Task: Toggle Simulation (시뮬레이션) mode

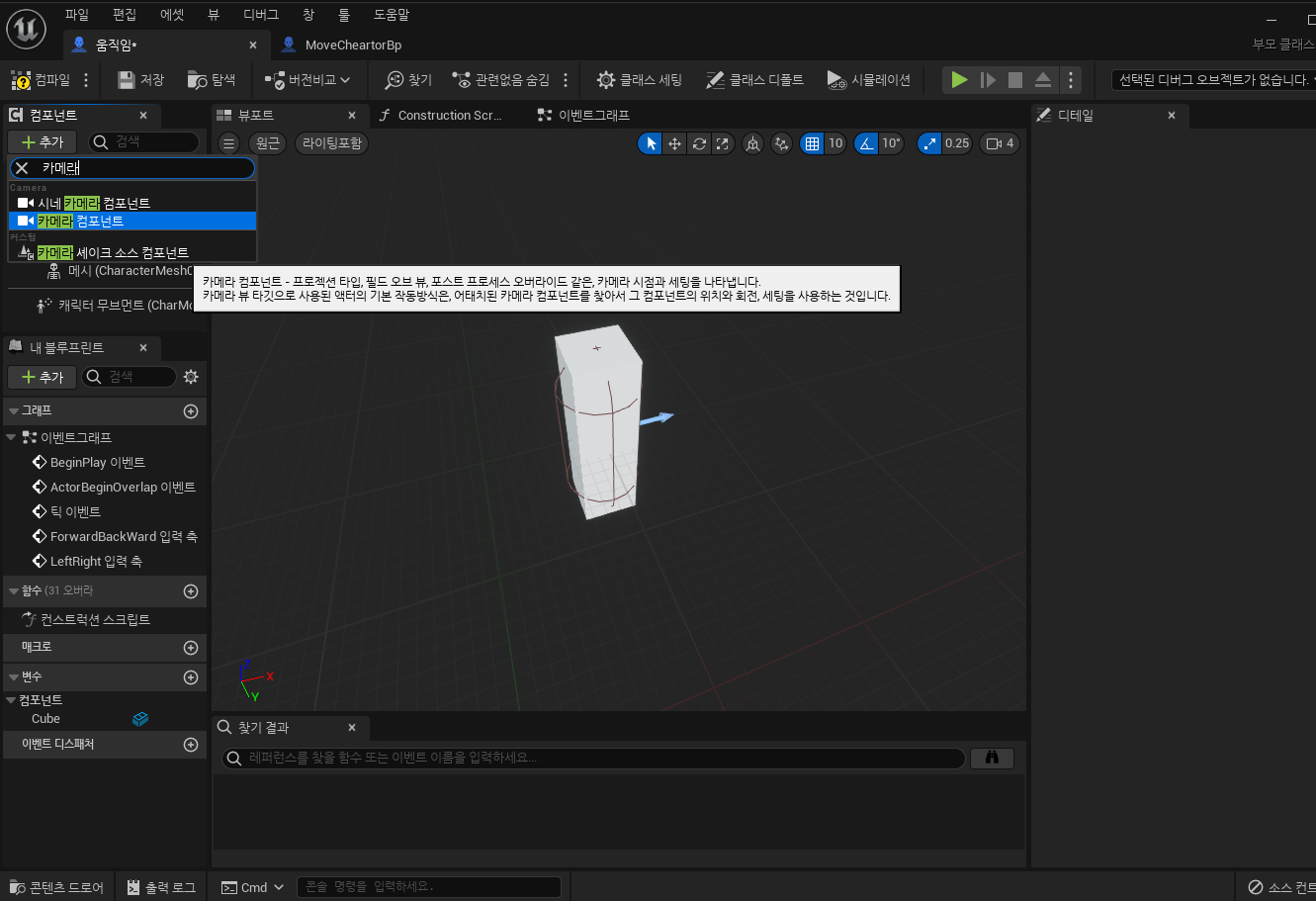Action: (x=867, y=80)
